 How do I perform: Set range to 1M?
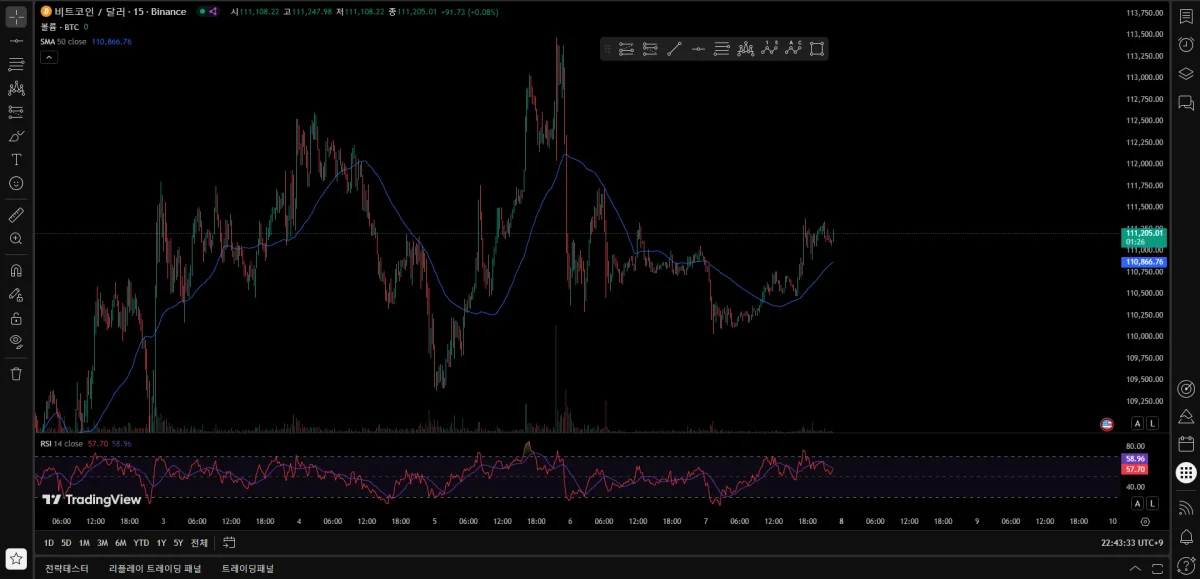(x=84, y=543)
